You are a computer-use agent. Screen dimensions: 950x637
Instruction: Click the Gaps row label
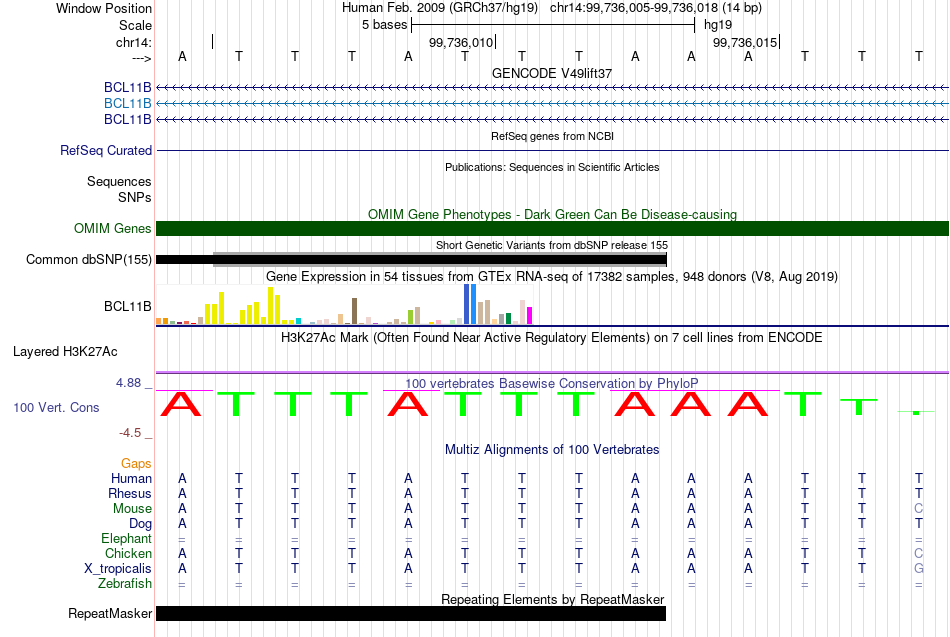point(136,464)
